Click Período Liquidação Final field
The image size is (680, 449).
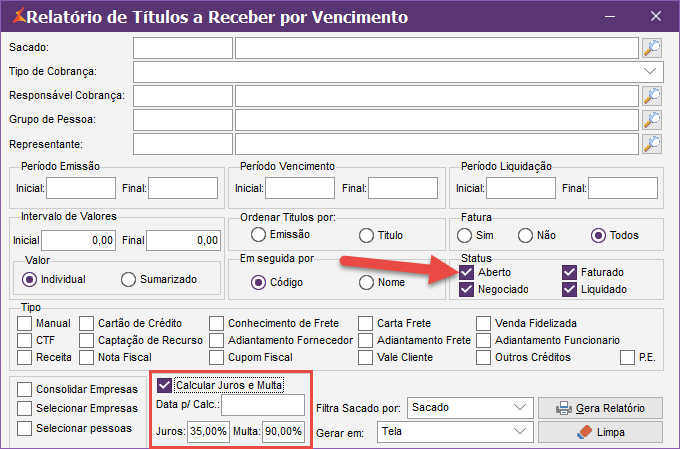(x=623, y=188)
